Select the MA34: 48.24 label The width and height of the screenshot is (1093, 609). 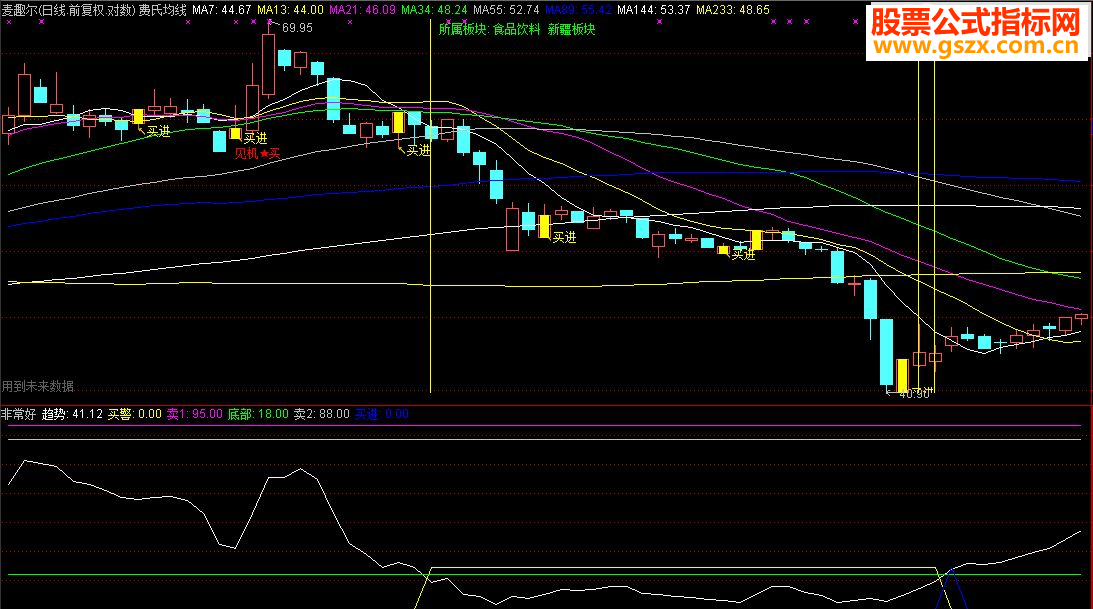point(434,10)
